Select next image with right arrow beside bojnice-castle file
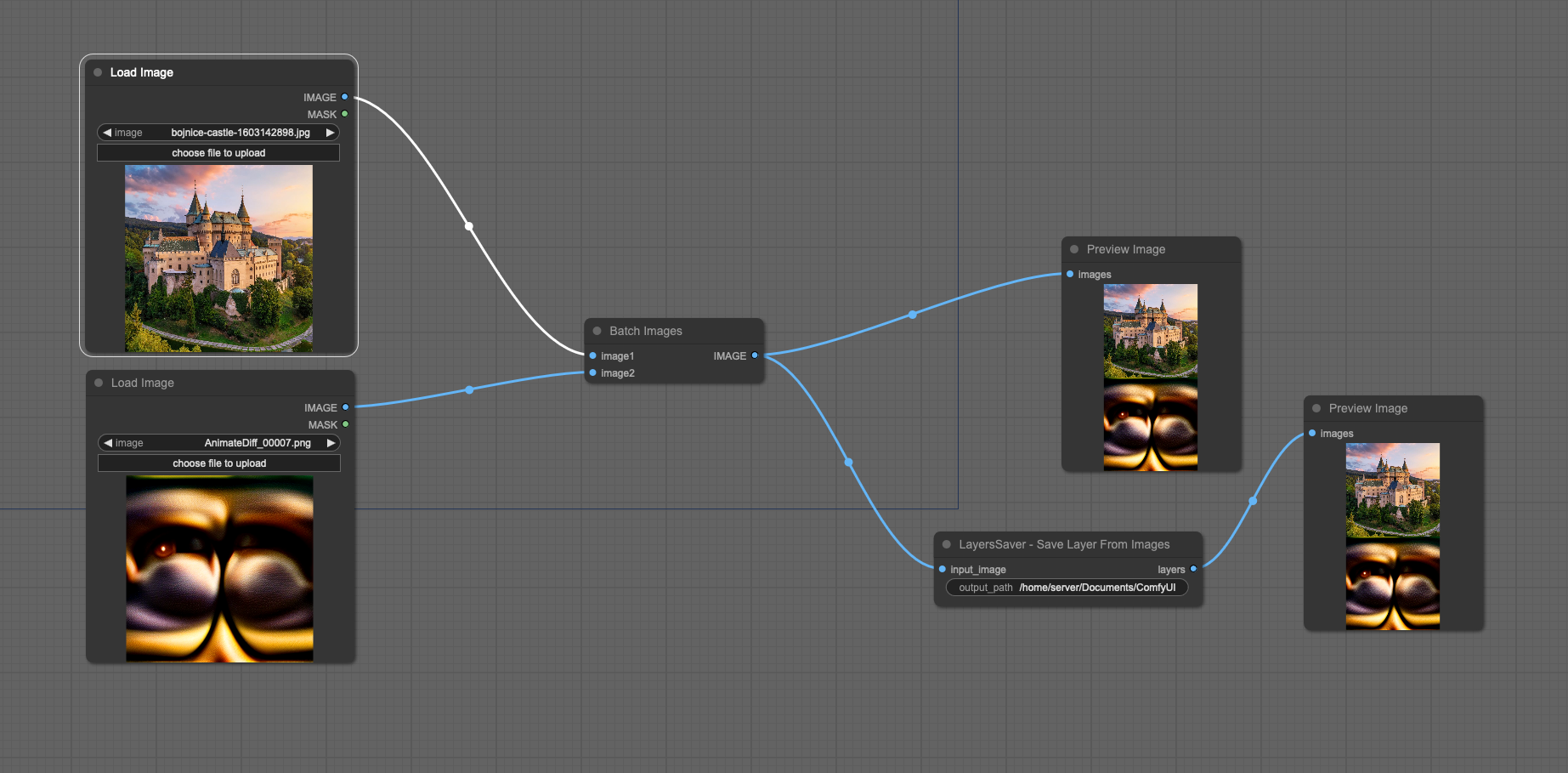This screenshot has width=1568, height=773. click(330, 133)
